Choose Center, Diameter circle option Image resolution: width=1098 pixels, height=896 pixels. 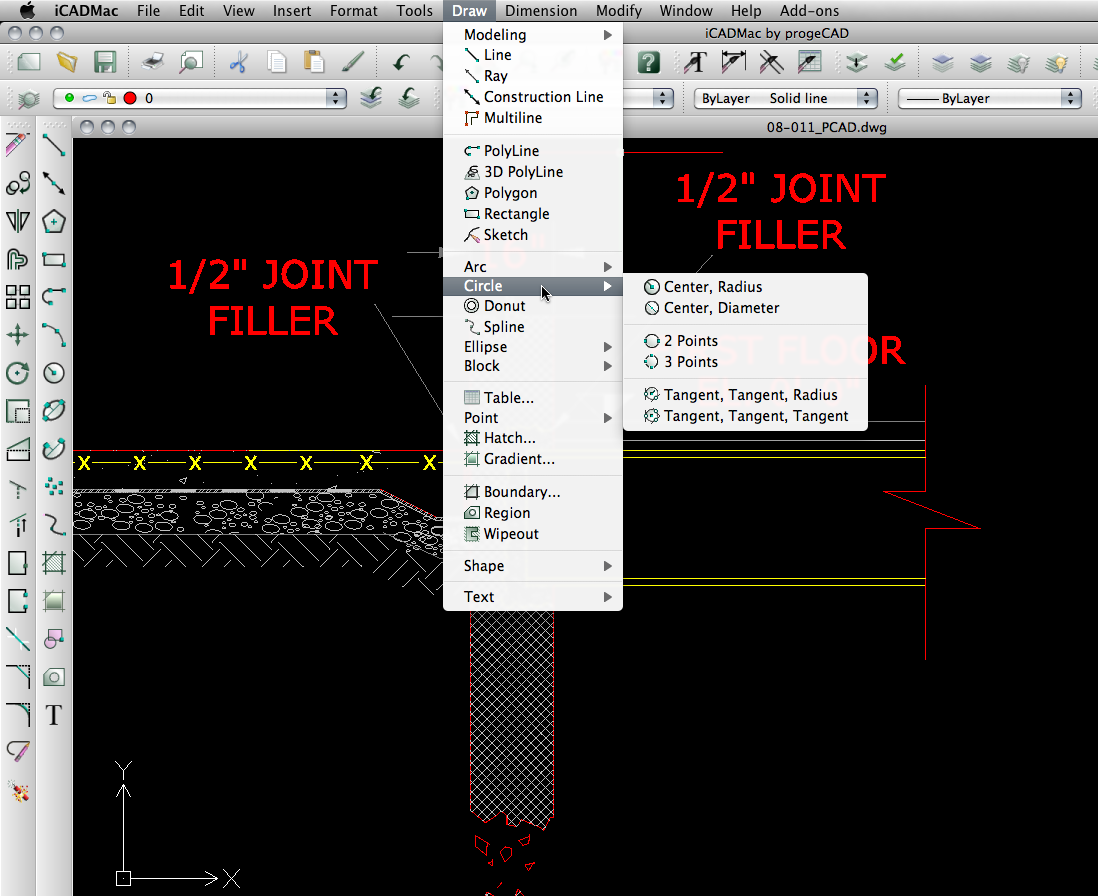click(x=745, y=308)
